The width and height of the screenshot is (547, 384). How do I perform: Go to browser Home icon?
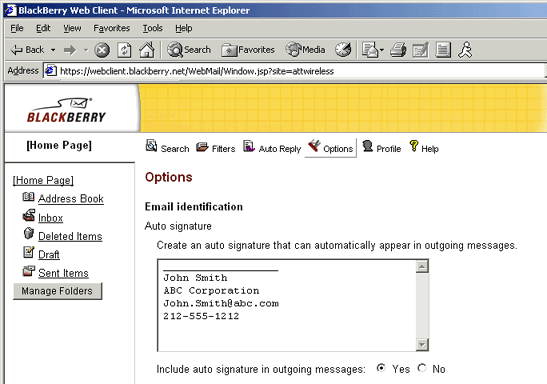click(147, 50)
